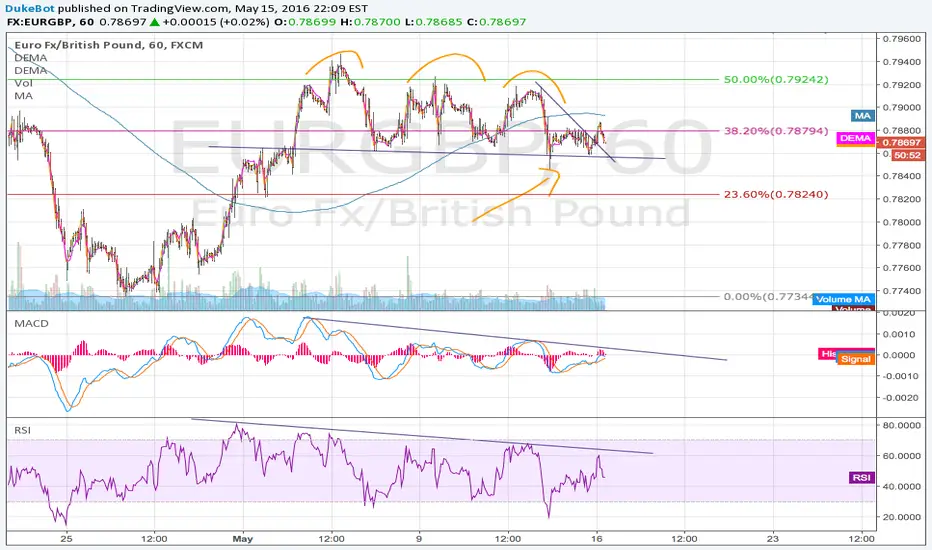Select the 16 date label on time axis
The image size is (932, 550).
pyautogui.click(x=597, y=539)
